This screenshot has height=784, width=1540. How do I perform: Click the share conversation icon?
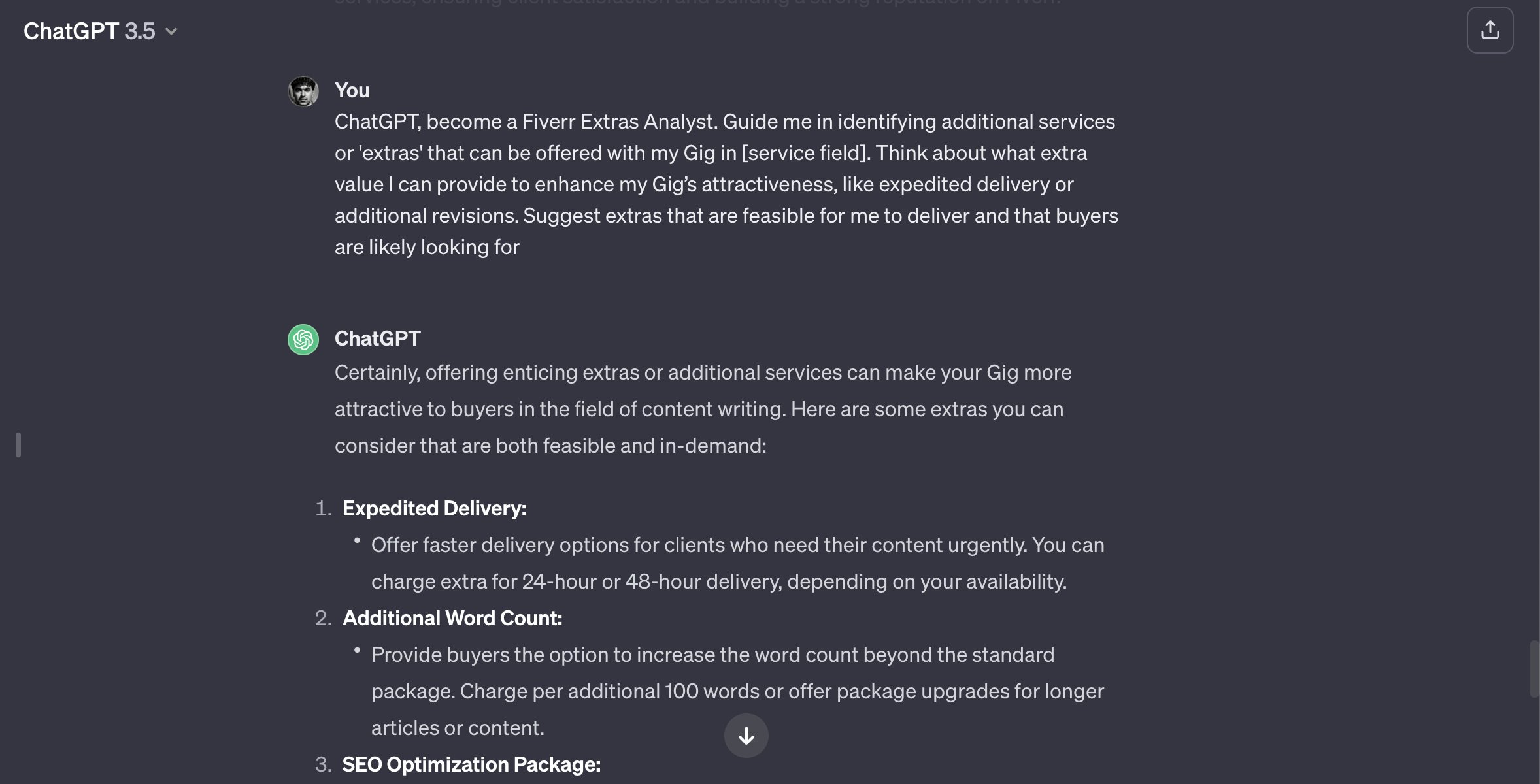point(1490,29)
